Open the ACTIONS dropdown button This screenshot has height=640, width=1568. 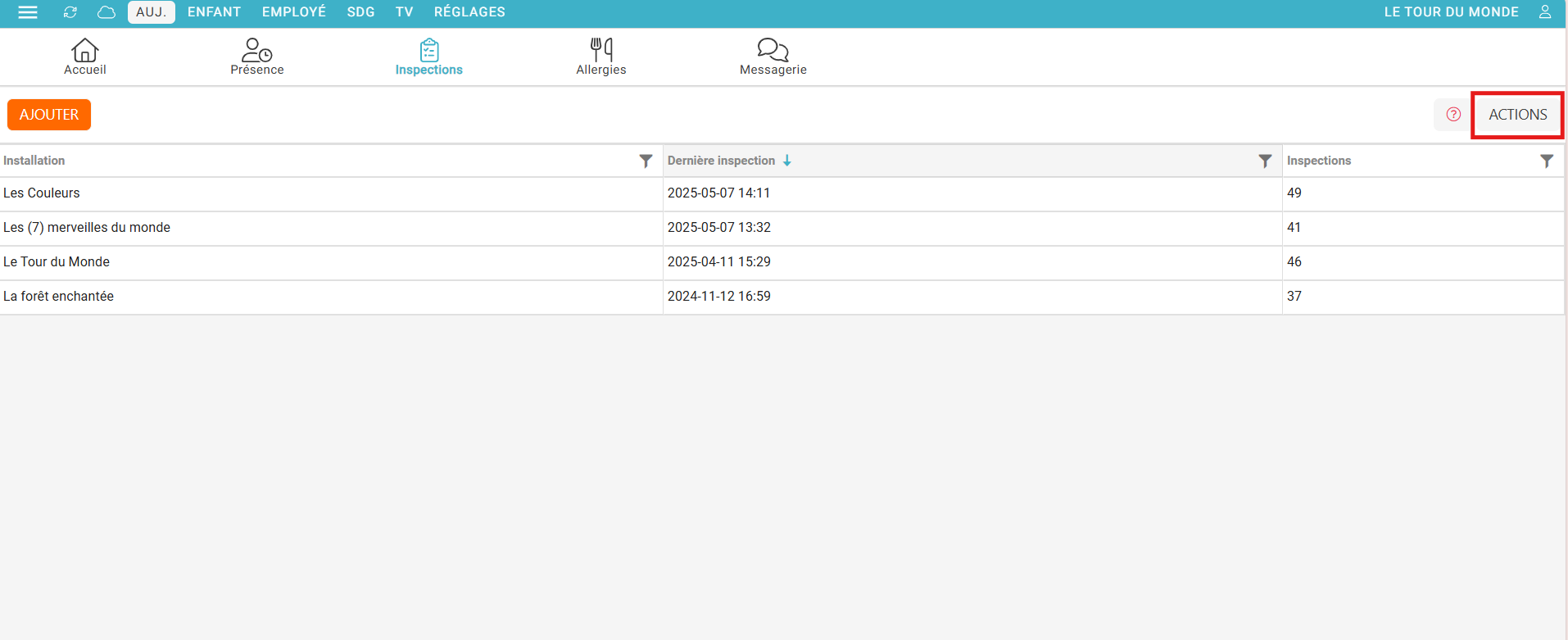pos(1518,115)
